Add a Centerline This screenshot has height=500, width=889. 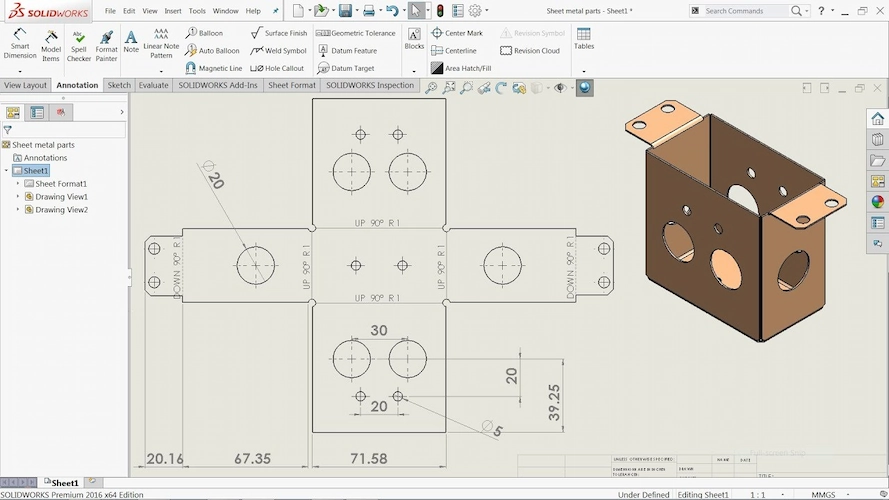tap(454, 50)
